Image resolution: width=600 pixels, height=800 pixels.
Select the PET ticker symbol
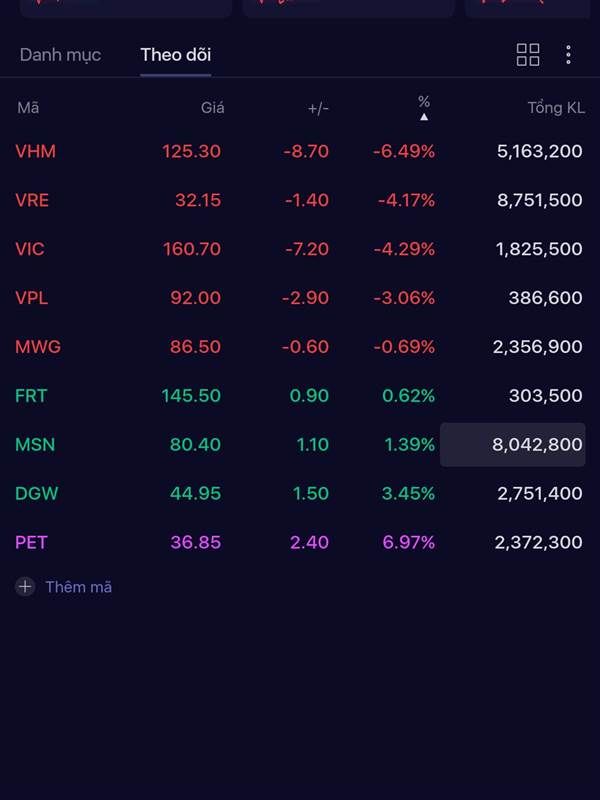point(31,543)
